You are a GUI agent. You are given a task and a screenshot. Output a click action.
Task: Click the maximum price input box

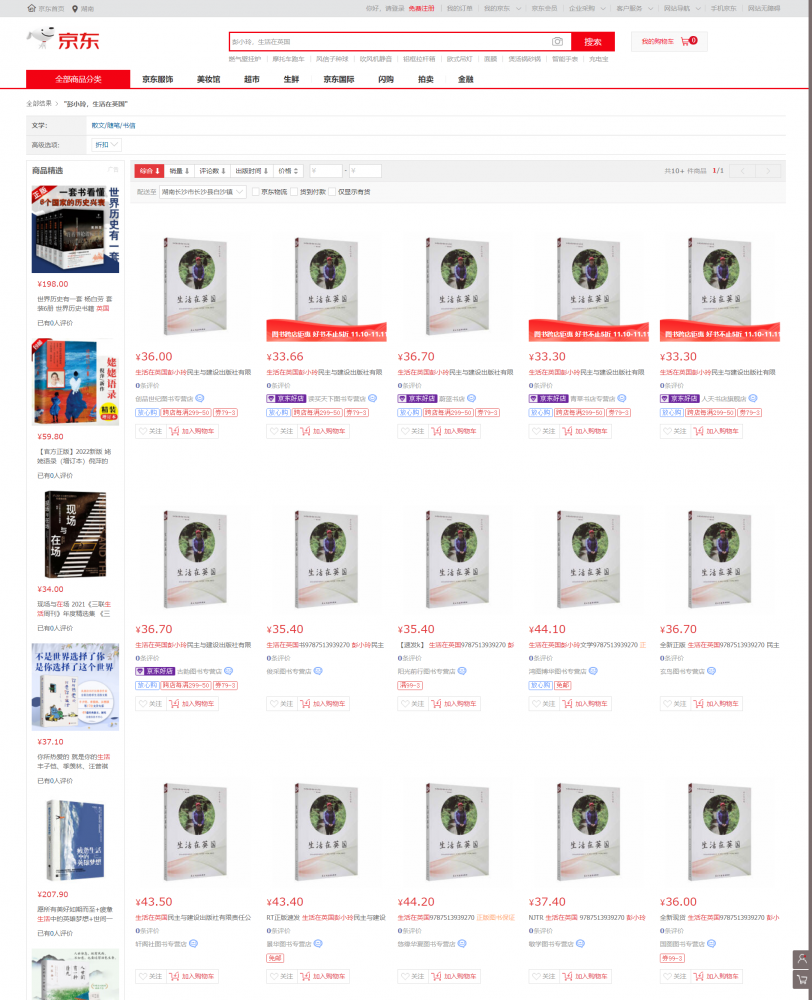(x=365, y=171)
